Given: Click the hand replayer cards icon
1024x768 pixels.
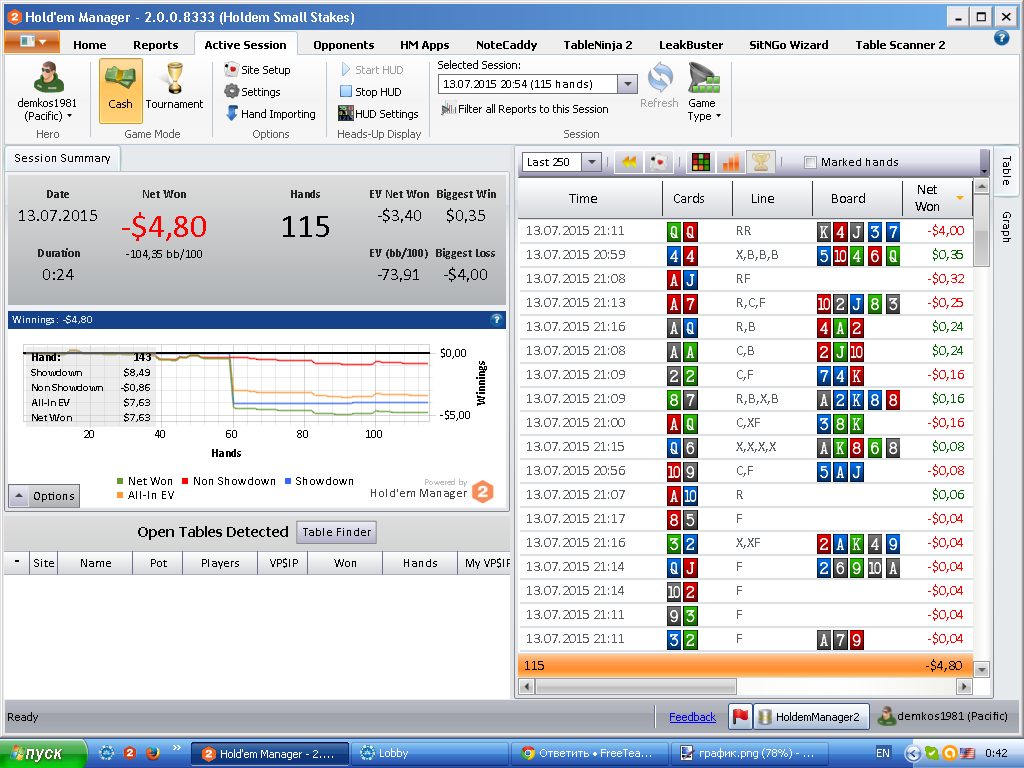Looking at the screenshot, I should click(x=658, y=162).
